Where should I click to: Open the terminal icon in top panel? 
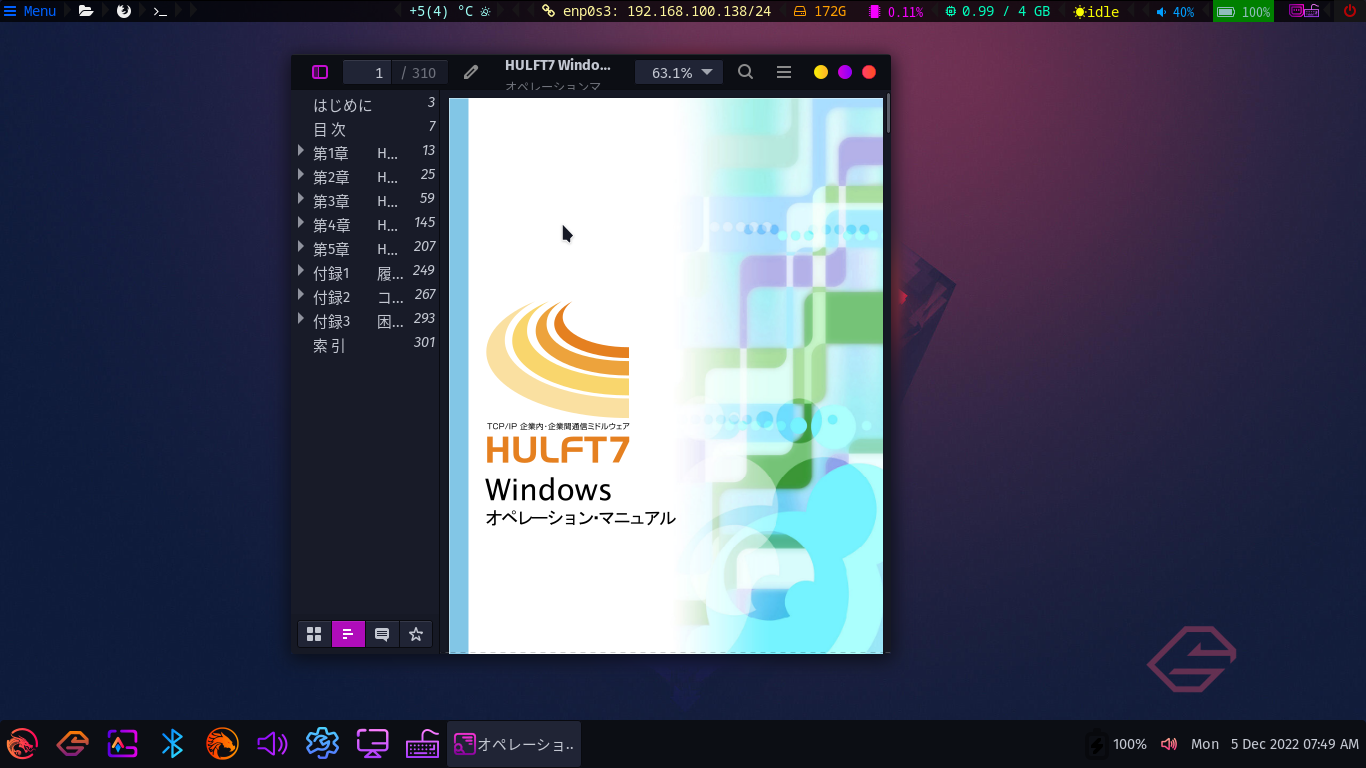(x=160, y=11)
